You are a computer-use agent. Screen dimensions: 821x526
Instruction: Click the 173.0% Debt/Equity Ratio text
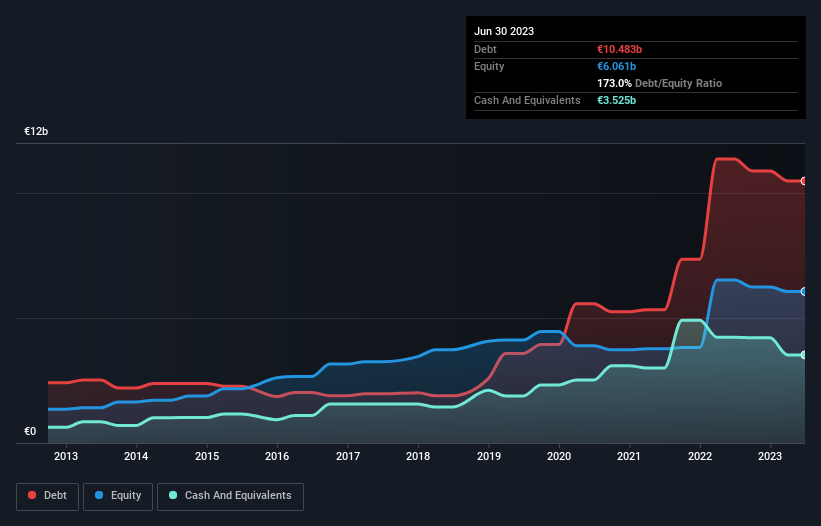[x=659, y=83]
